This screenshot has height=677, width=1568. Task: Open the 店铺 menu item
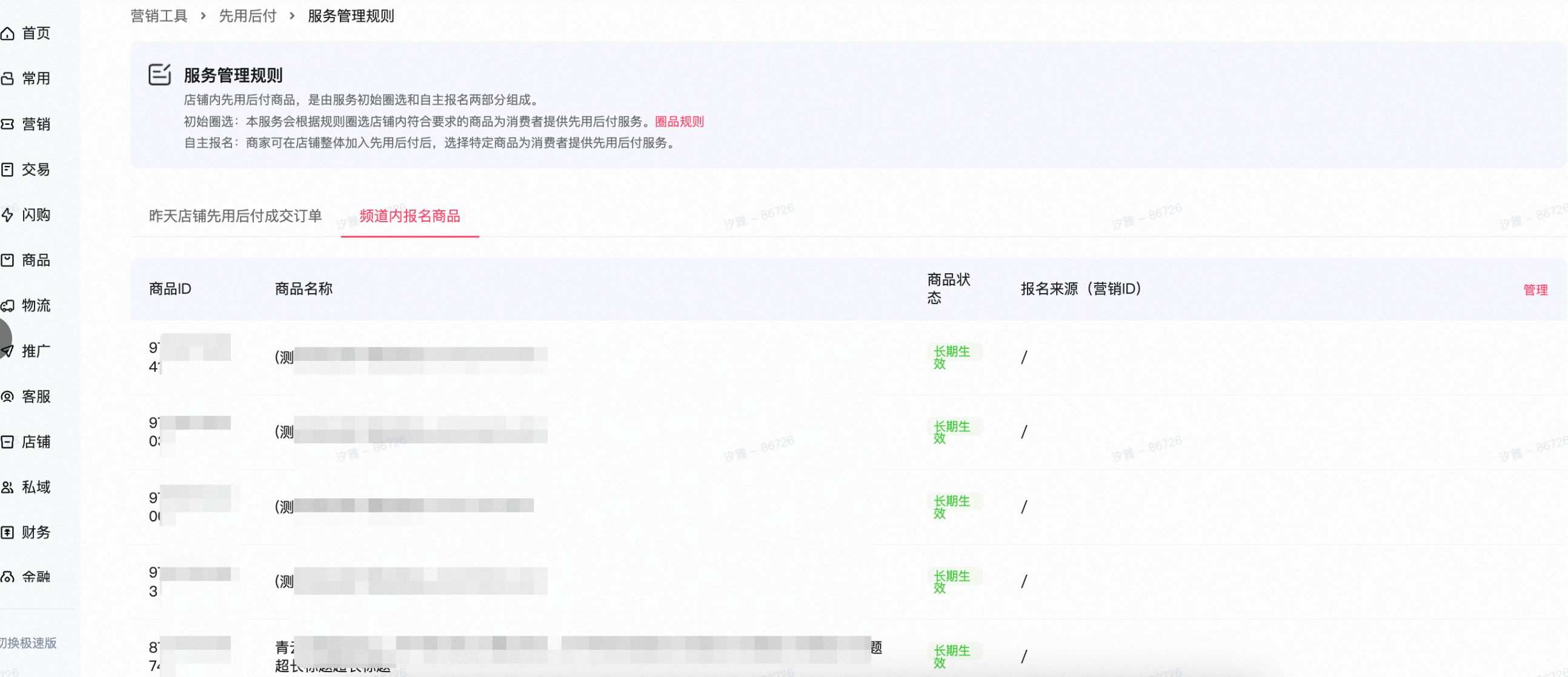click(36, 441)
